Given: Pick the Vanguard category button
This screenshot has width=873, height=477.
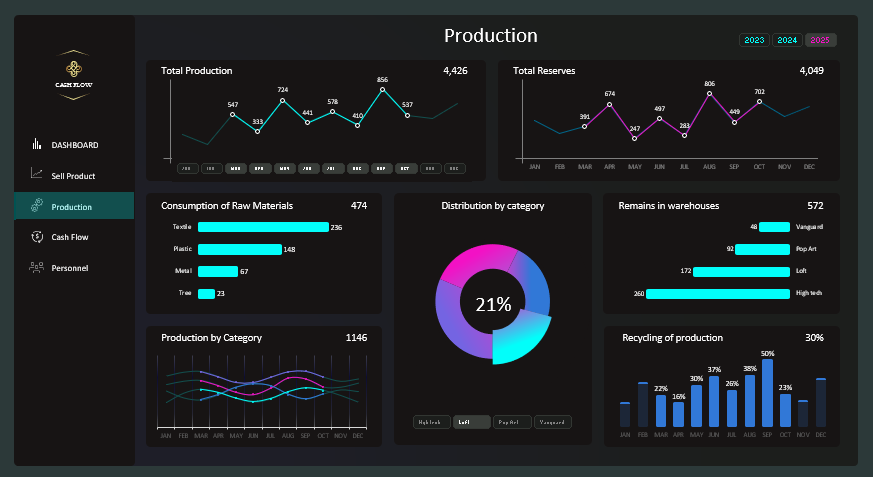Looking at the screenshot, I should 553,422.
